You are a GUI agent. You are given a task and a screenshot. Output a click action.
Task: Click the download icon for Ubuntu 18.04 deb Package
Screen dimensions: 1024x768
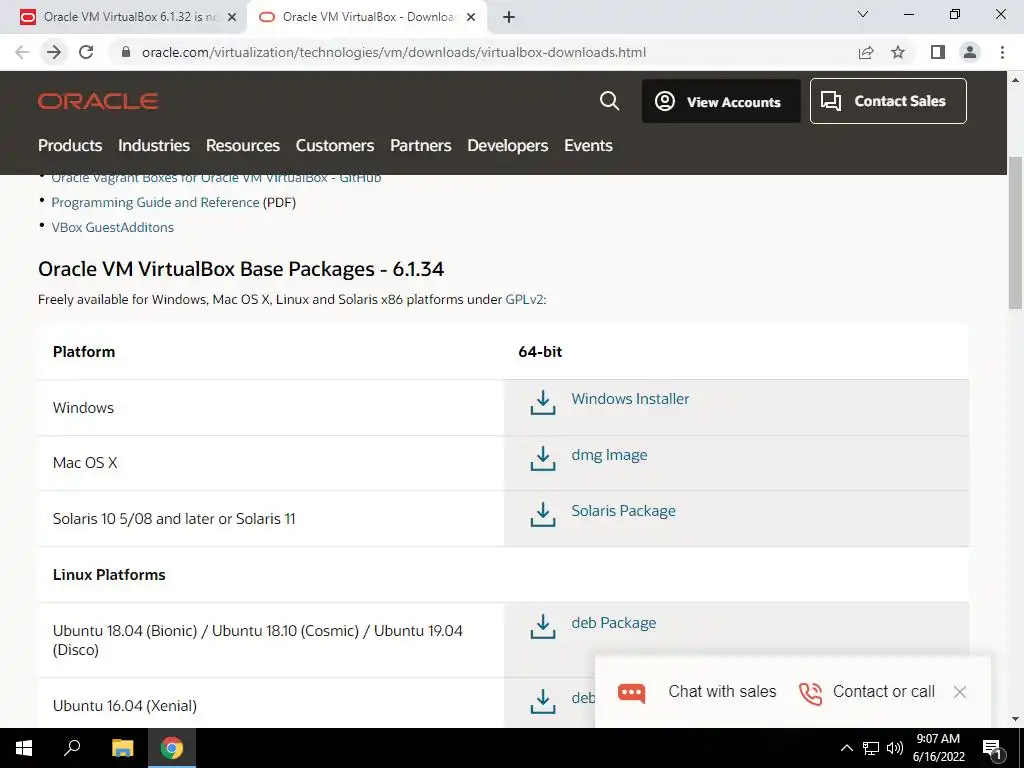pos(543,626)
